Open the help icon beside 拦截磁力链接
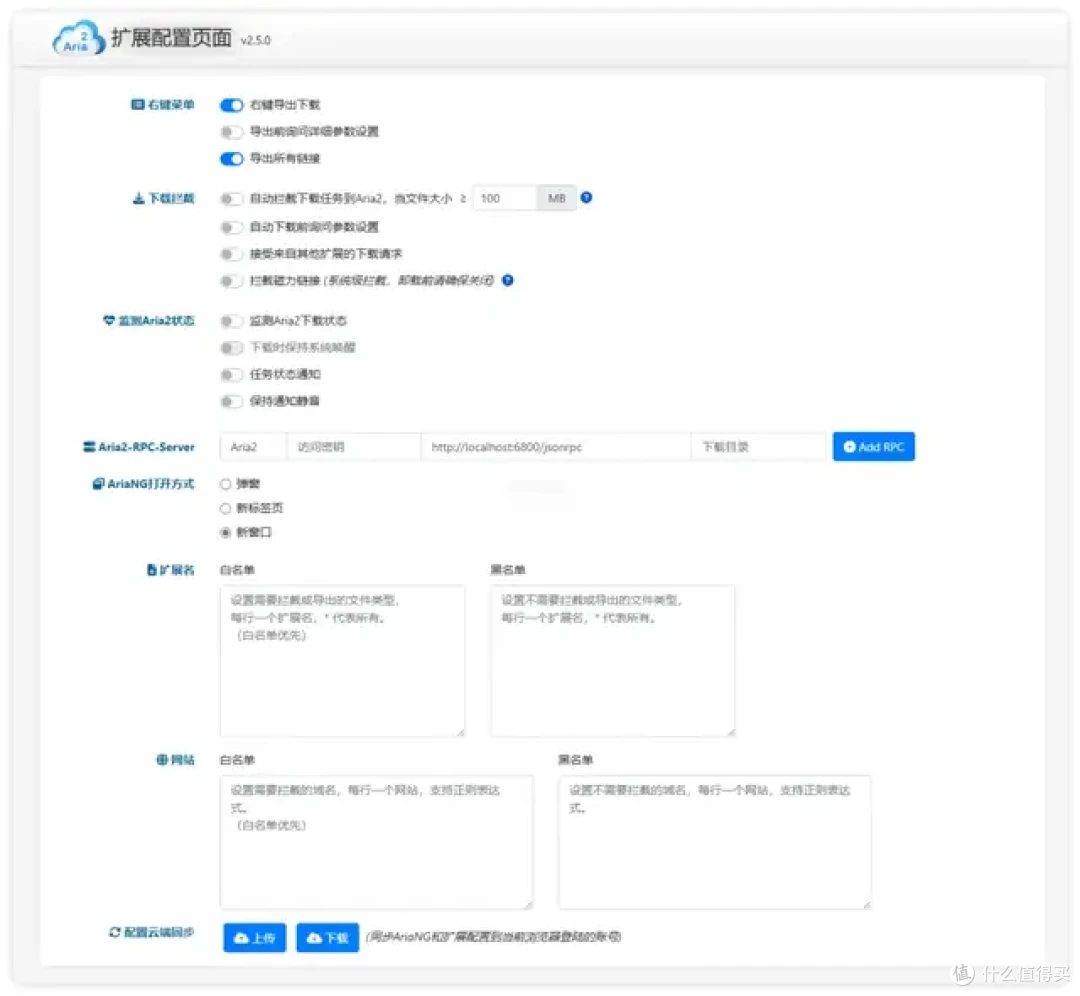This screenshot has width=1080, height=996. coord(508,281)
